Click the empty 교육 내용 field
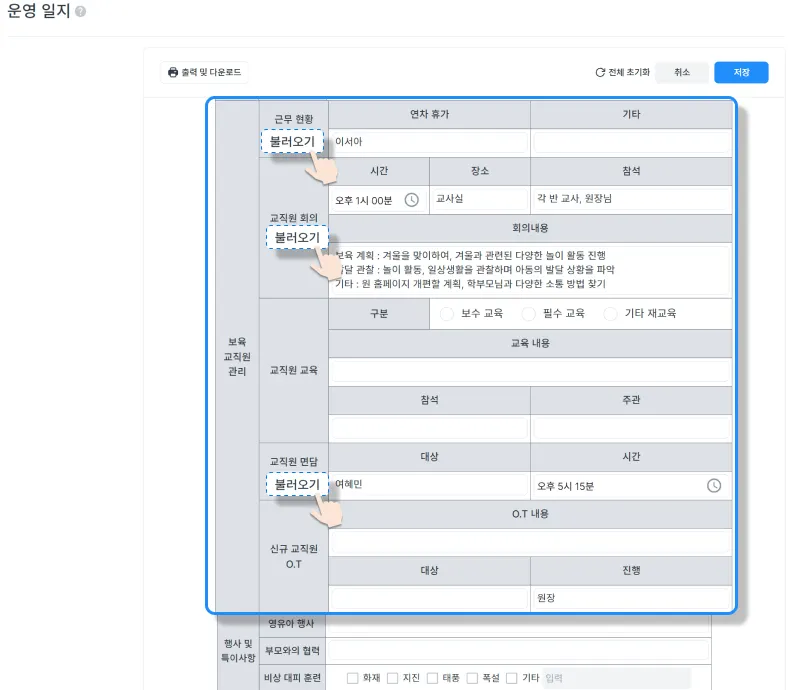The image size is (793, 690). [x=530, y=371]
